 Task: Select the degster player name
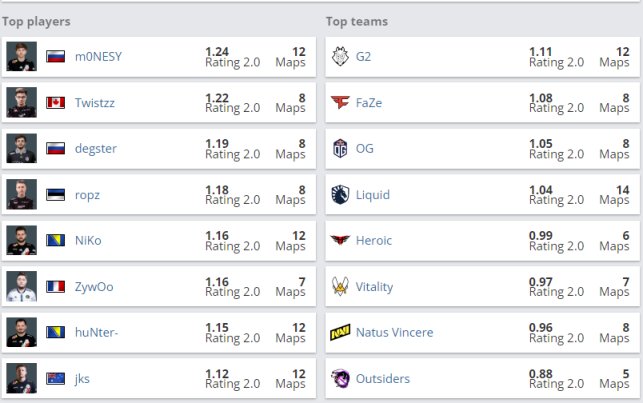[96, 149]
